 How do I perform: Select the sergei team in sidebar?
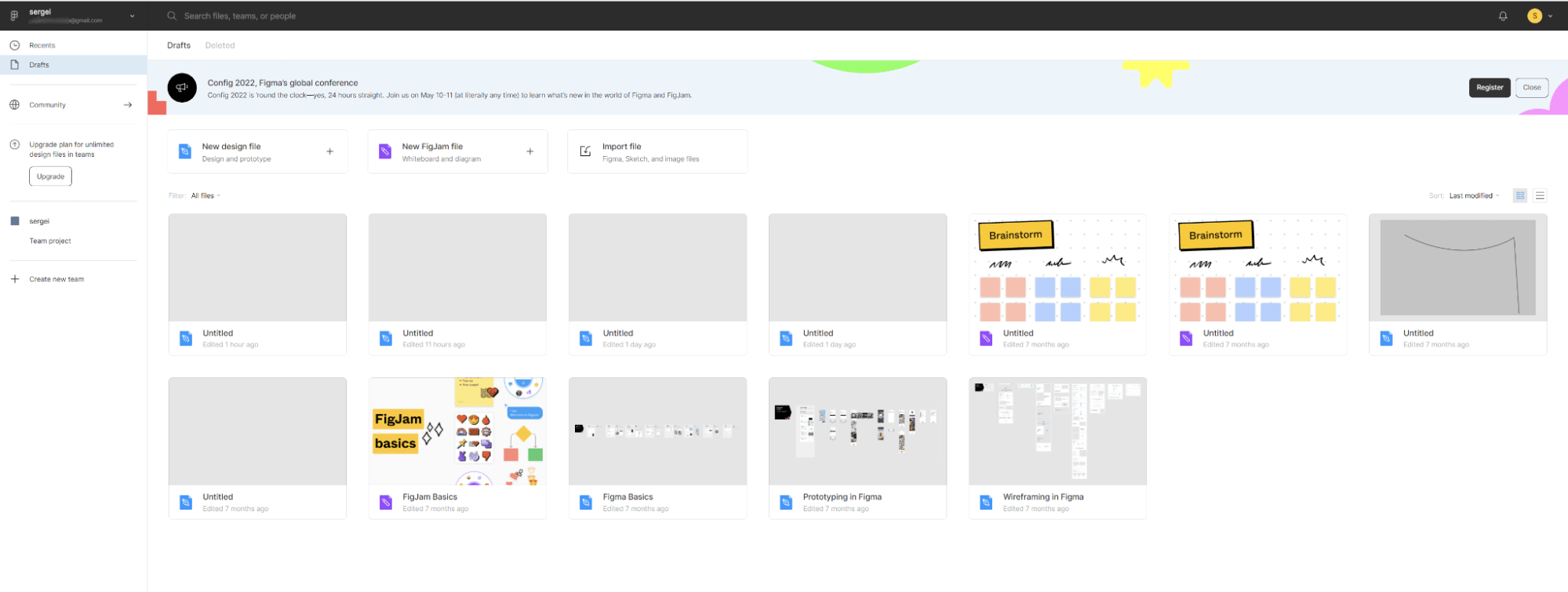point(39,221)
